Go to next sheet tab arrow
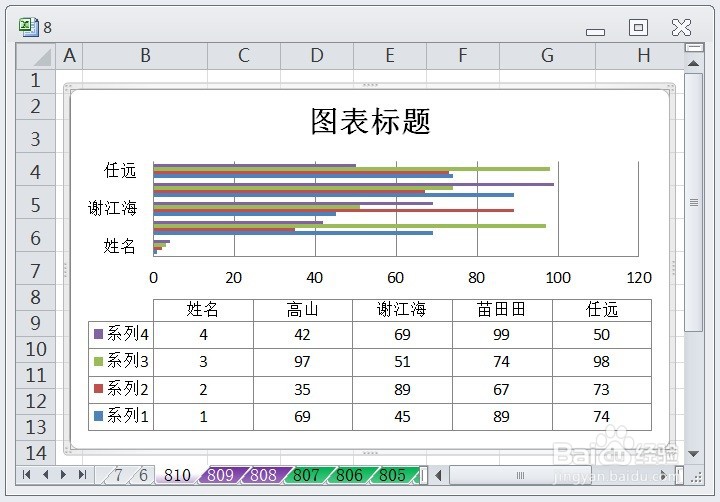Image resolution: width=720 pixels, height=502 pixels. click(x=63, y=474)
